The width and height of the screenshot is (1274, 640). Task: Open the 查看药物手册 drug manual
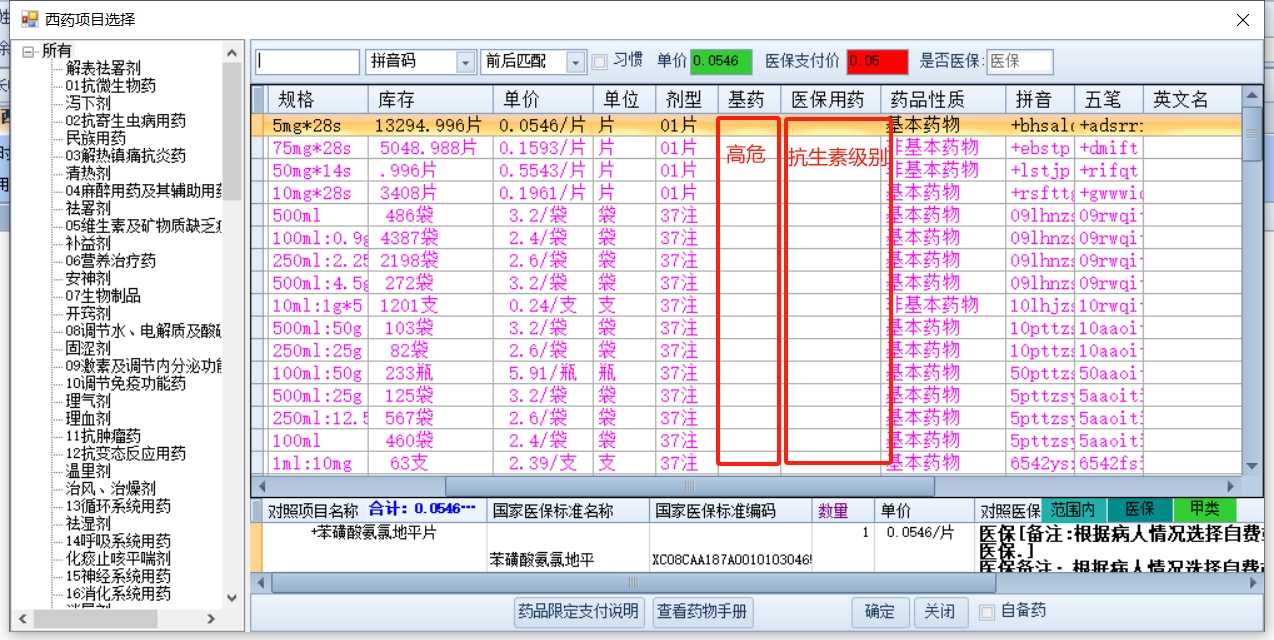pyautogui.click(x=703, y=612)
